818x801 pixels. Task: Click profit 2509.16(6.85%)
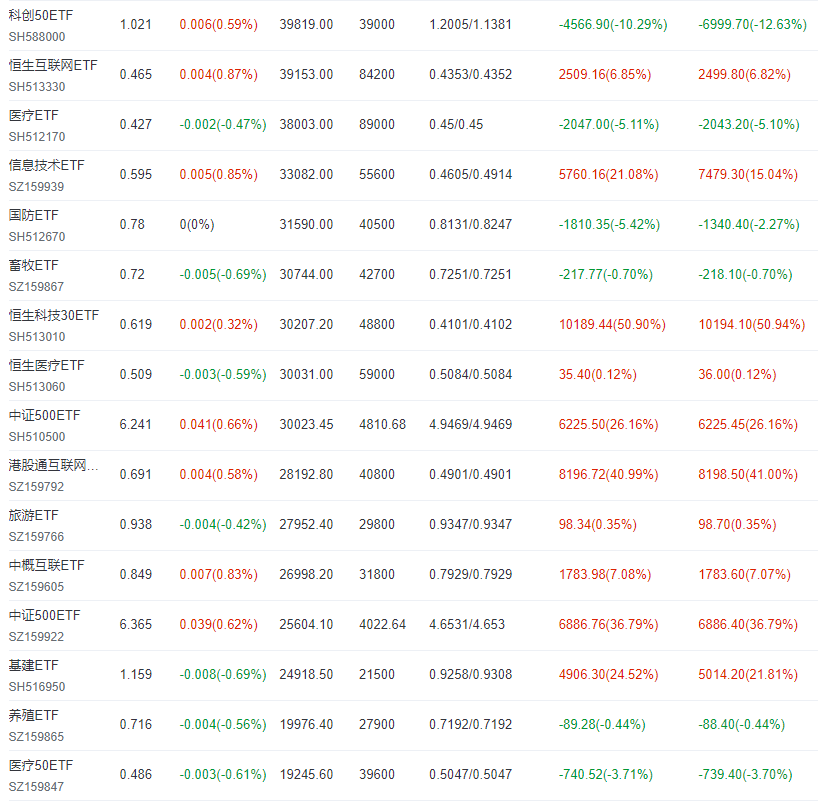pyautogui.click(x=605, y=75)
